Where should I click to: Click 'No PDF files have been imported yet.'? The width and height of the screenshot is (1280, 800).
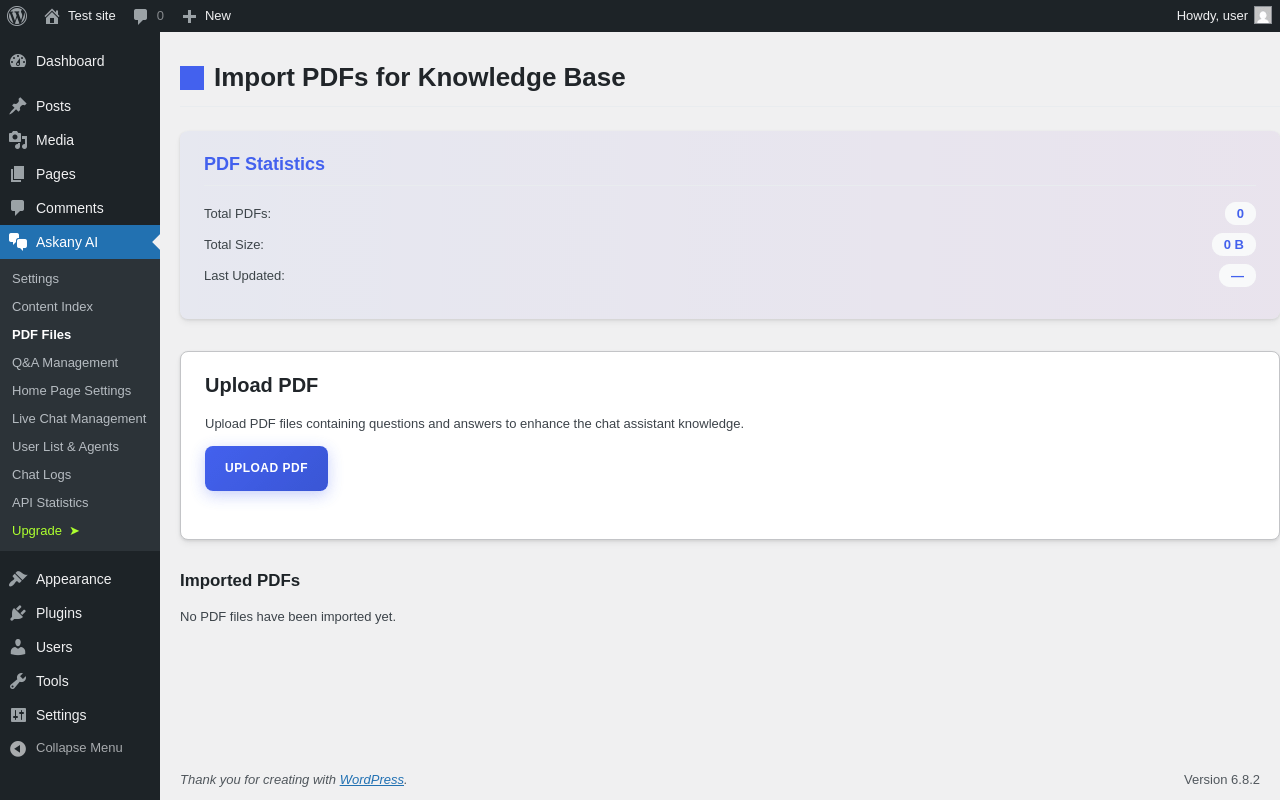[x=288, y=616]
